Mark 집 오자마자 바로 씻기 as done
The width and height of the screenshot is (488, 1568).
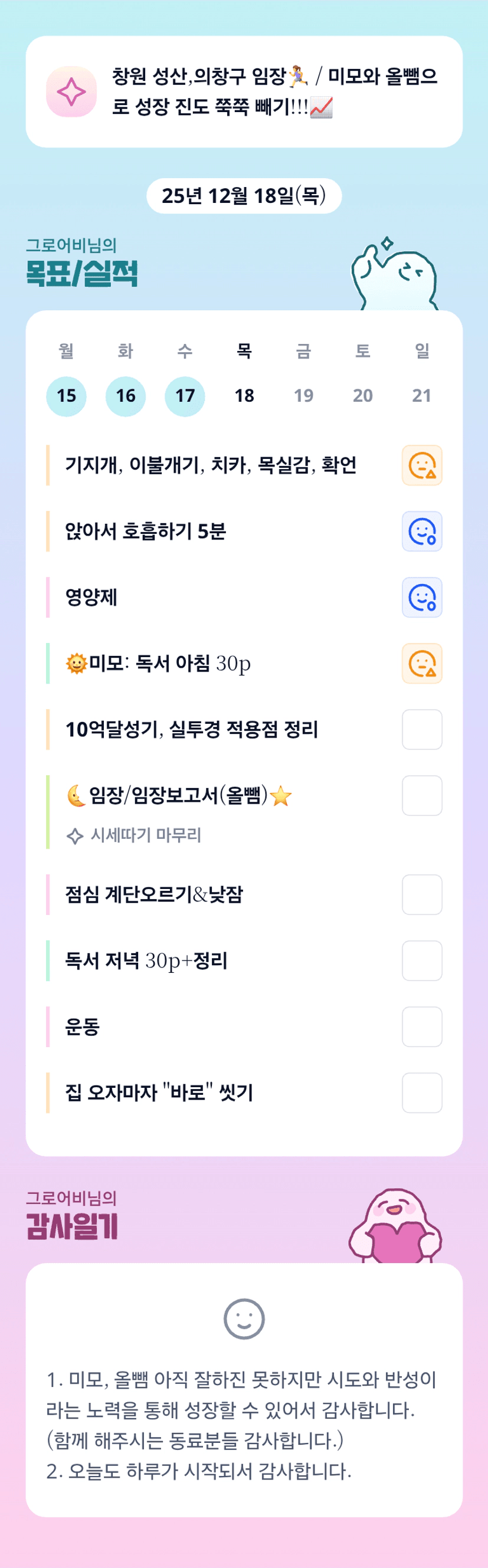point(421,1093)
